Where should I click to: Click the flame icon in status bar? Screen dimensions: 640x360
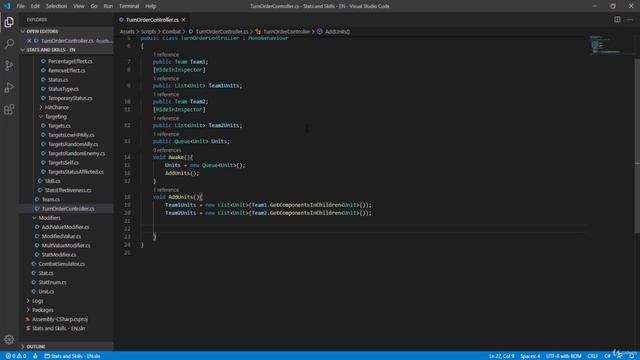pos(35,356)
